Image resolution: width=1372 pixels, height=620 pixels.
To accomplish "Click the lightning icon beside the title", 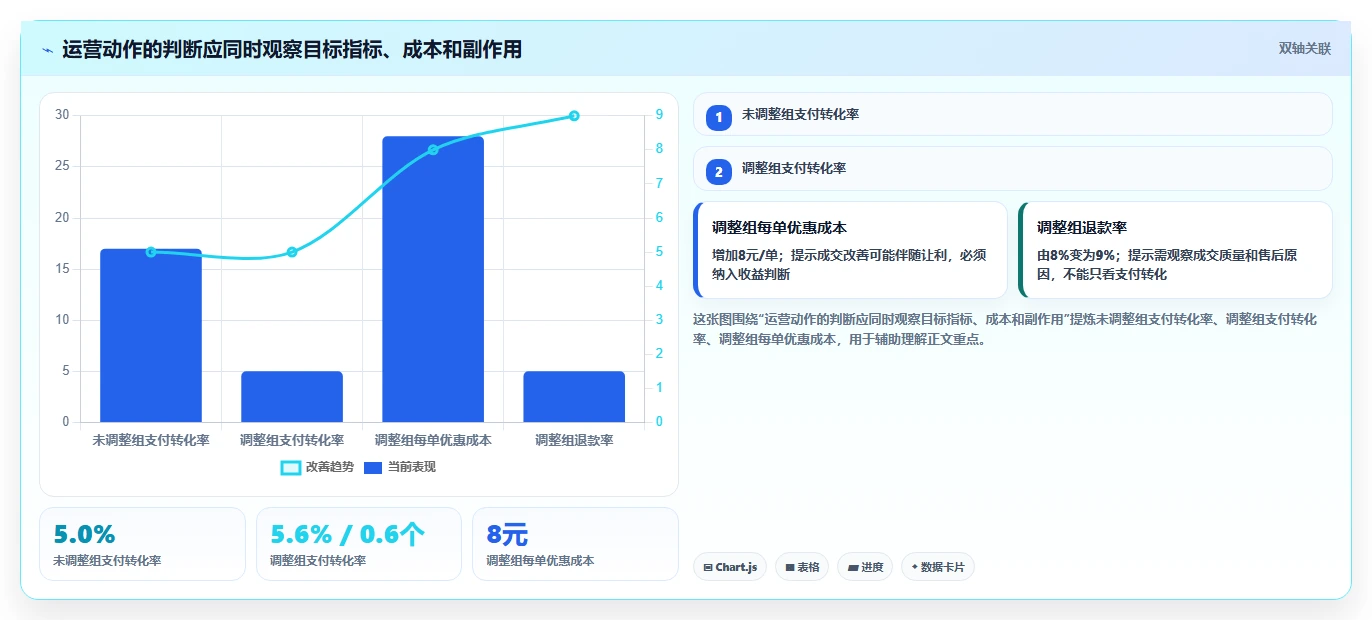I will tap(48, 50).
